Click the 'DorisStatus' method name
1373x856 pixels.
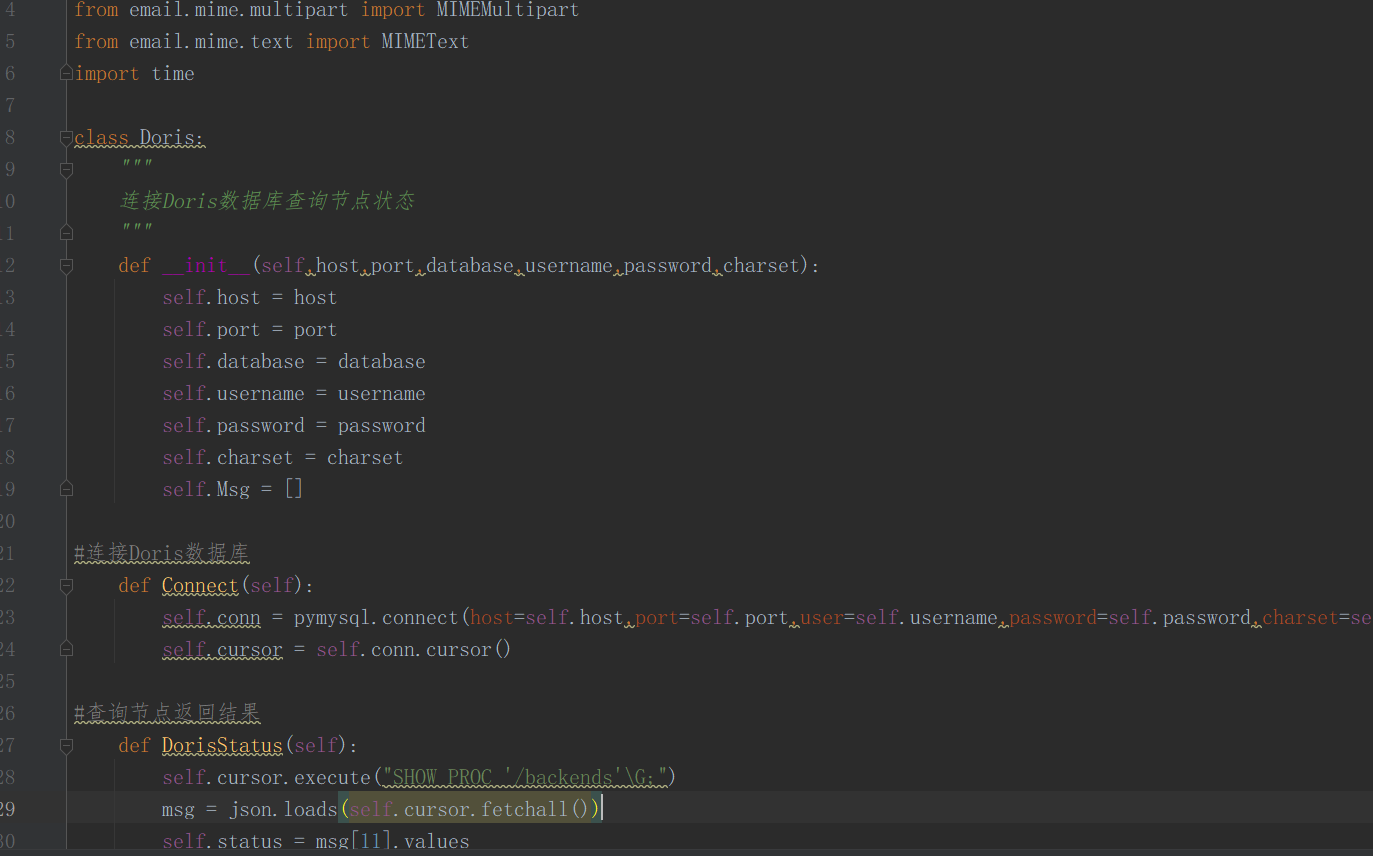coord(222,745)
